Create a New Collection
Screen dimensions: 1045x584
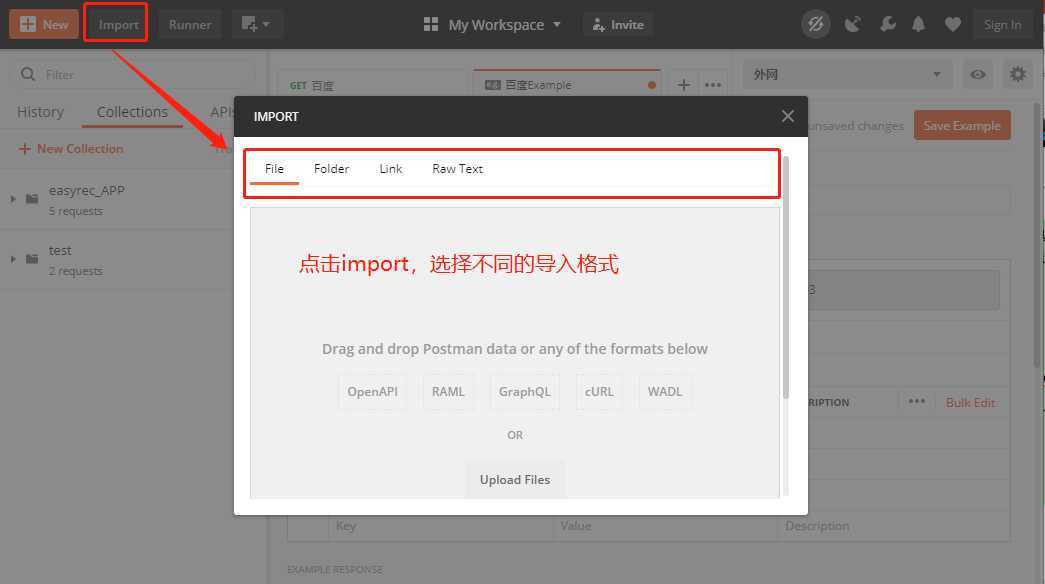[71, 149]
